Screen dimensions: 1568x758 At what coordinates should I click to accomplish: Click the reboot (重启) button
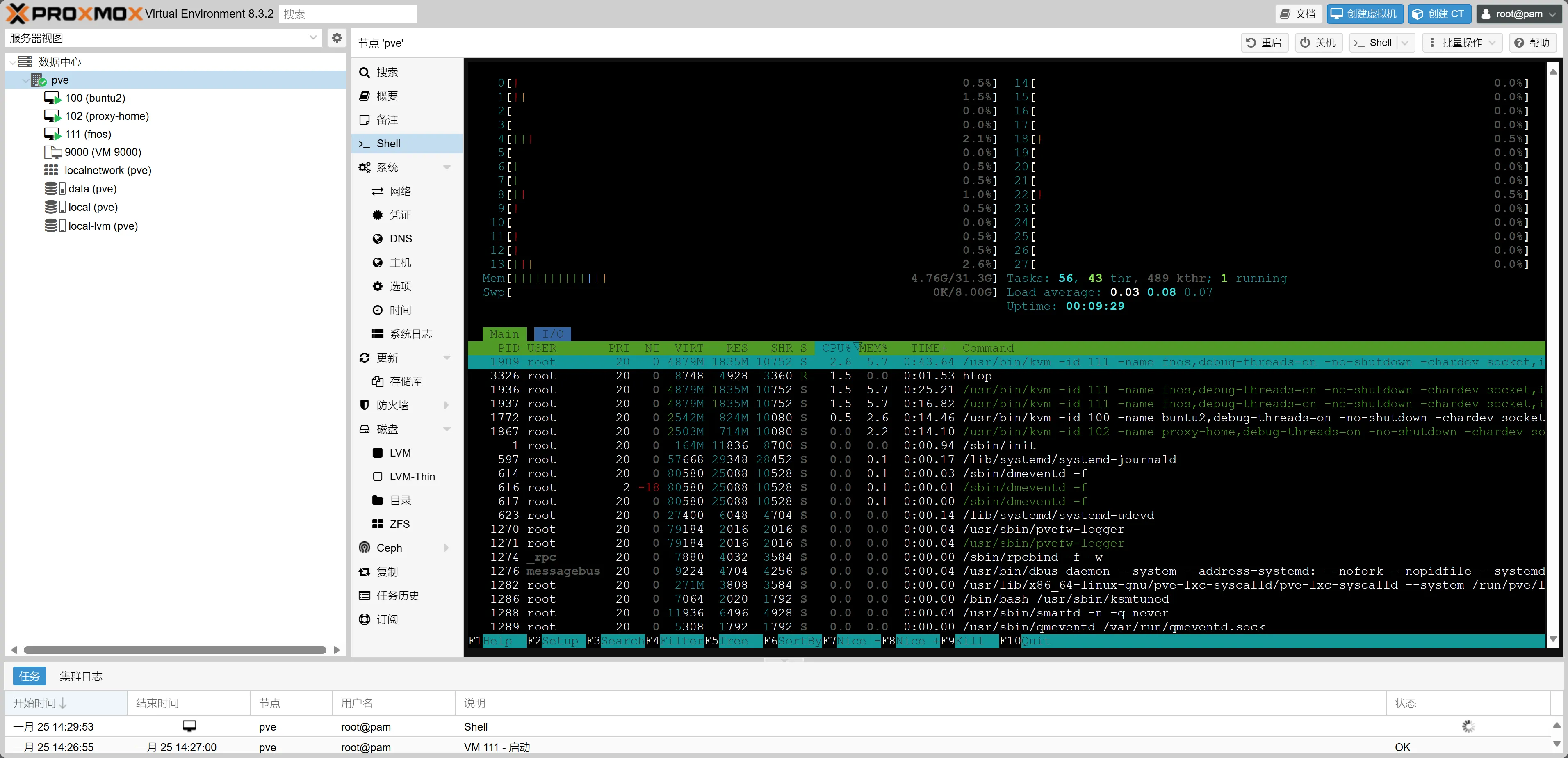(1264, 43)
